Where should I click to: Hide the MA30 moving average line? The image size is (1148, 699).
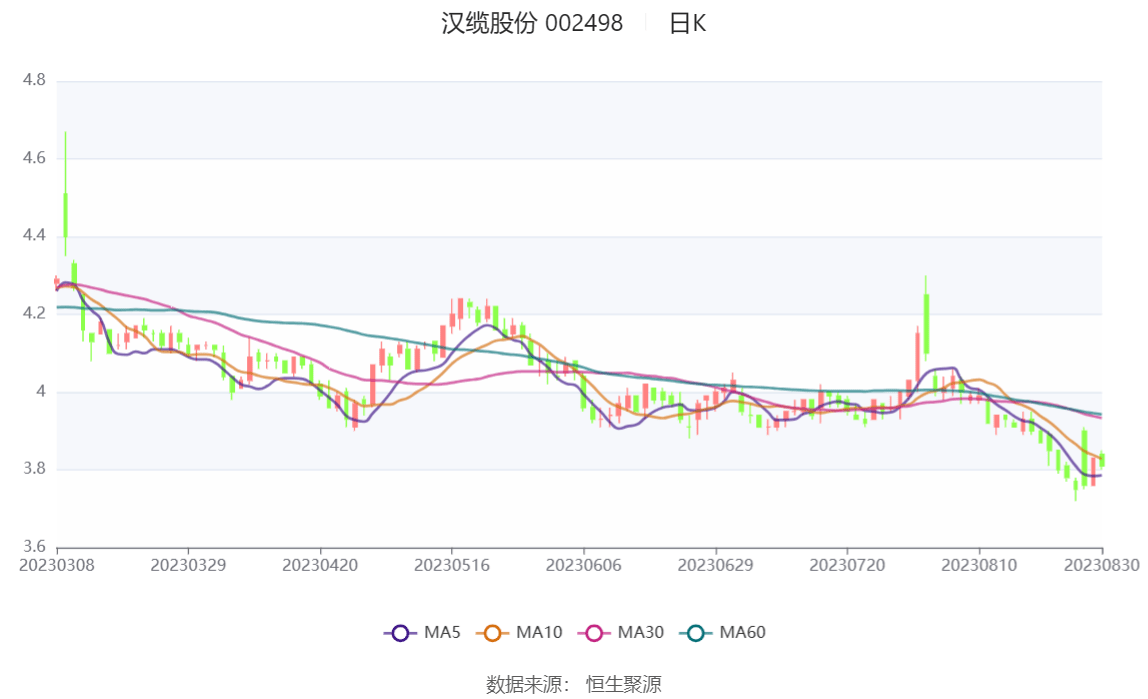tap(623, 632)
